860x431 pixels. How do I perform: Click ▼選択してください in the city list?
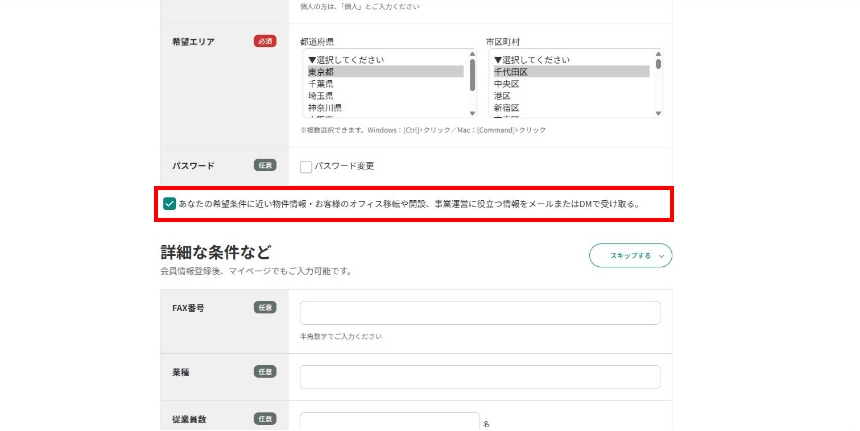[531, 60]
